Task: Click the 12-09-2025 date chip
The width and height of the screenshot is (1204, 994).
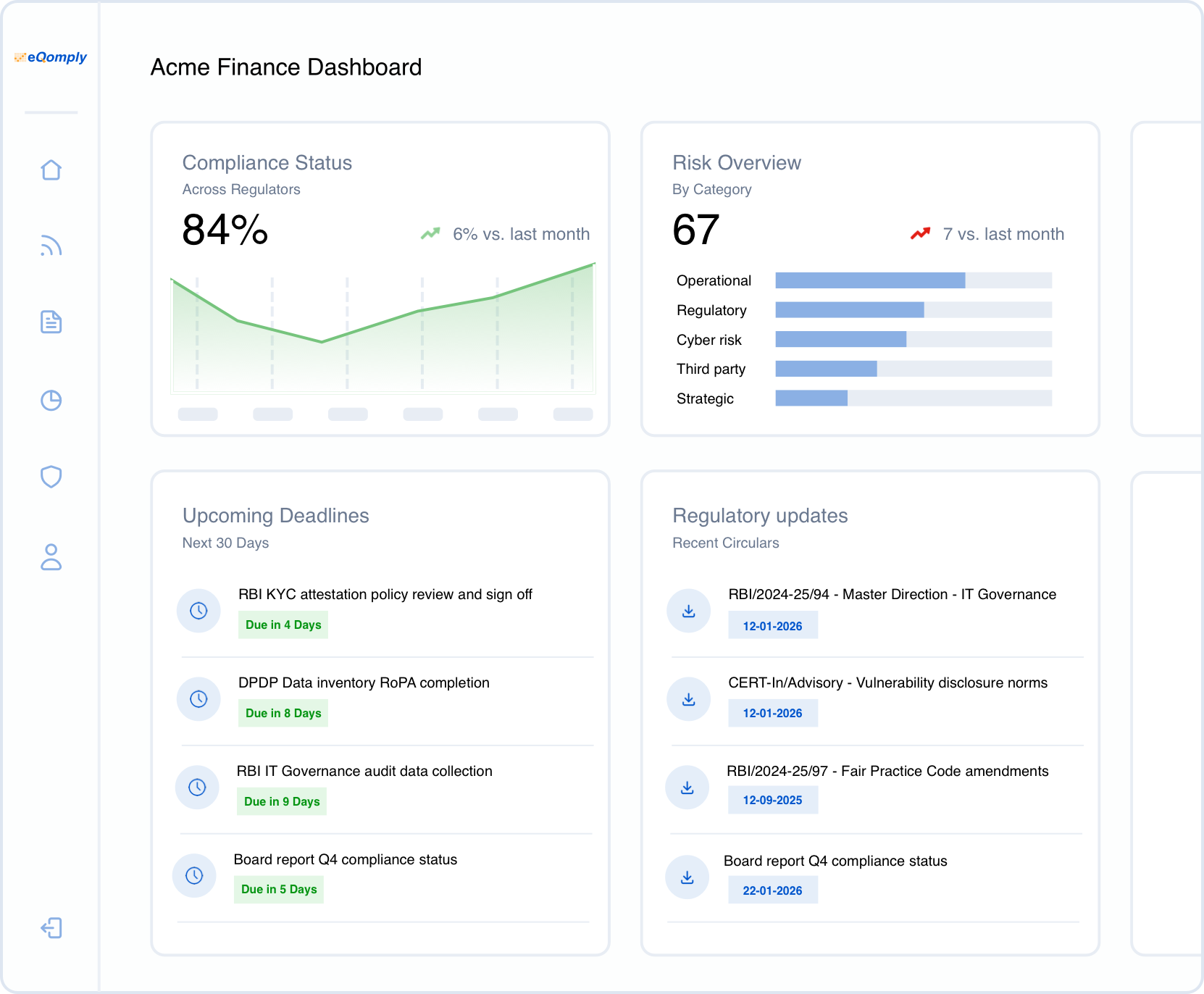Action: click(773, 800)
